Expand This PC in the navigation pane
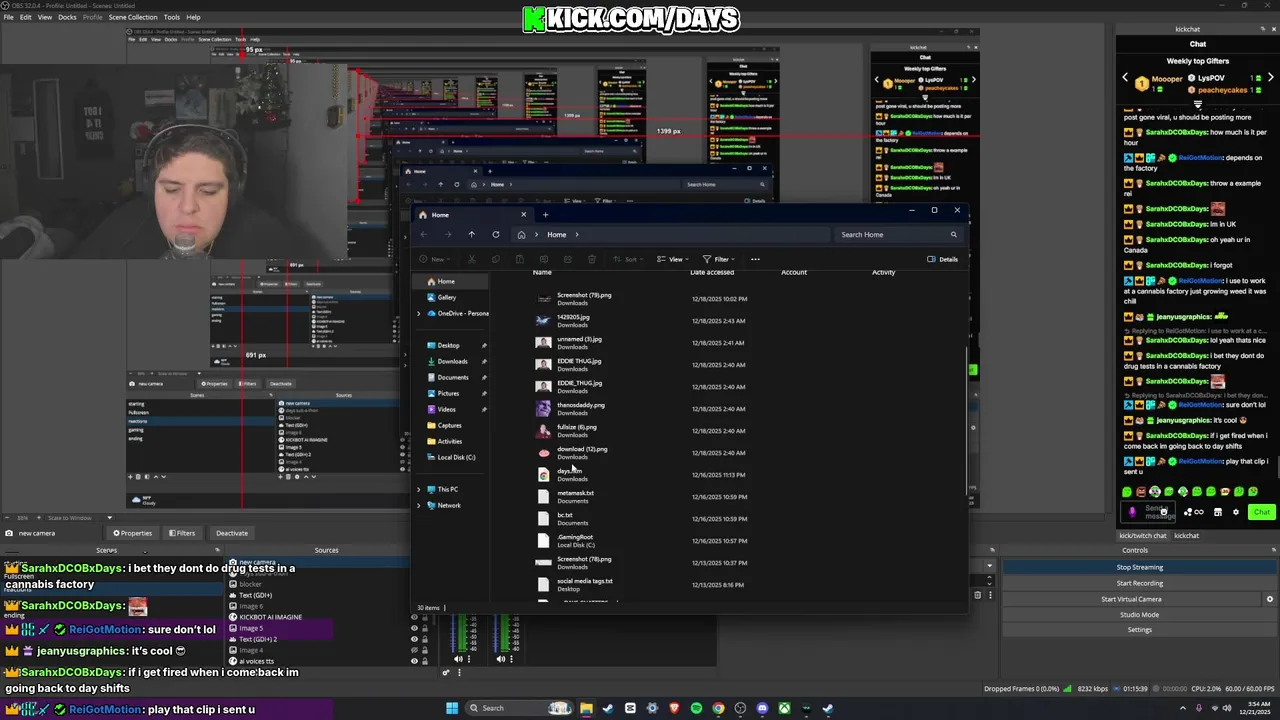Image resolution: width=1280 pixels, height=720 pixels. [x=419, y=489]
